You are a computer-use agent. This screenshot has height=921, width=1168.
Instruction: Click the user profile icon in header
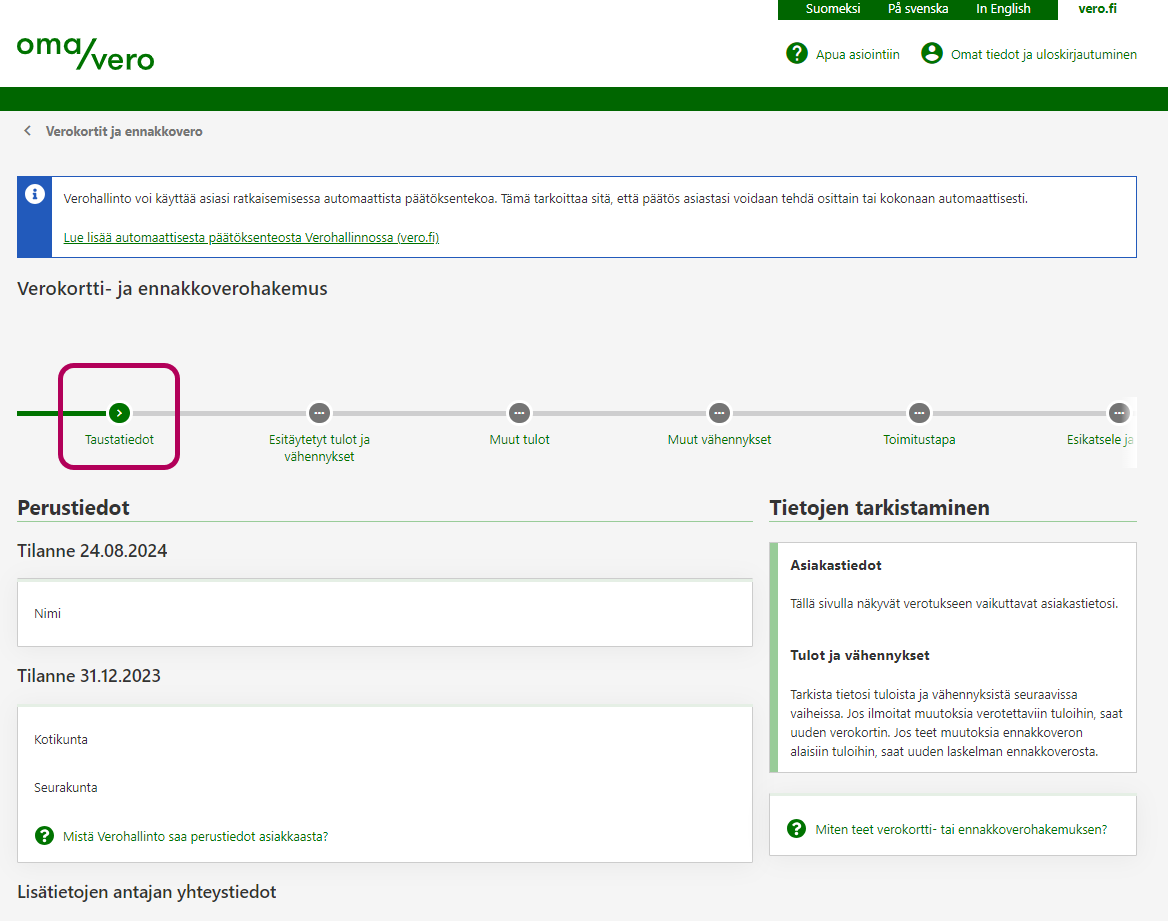(x=932, y=54)
